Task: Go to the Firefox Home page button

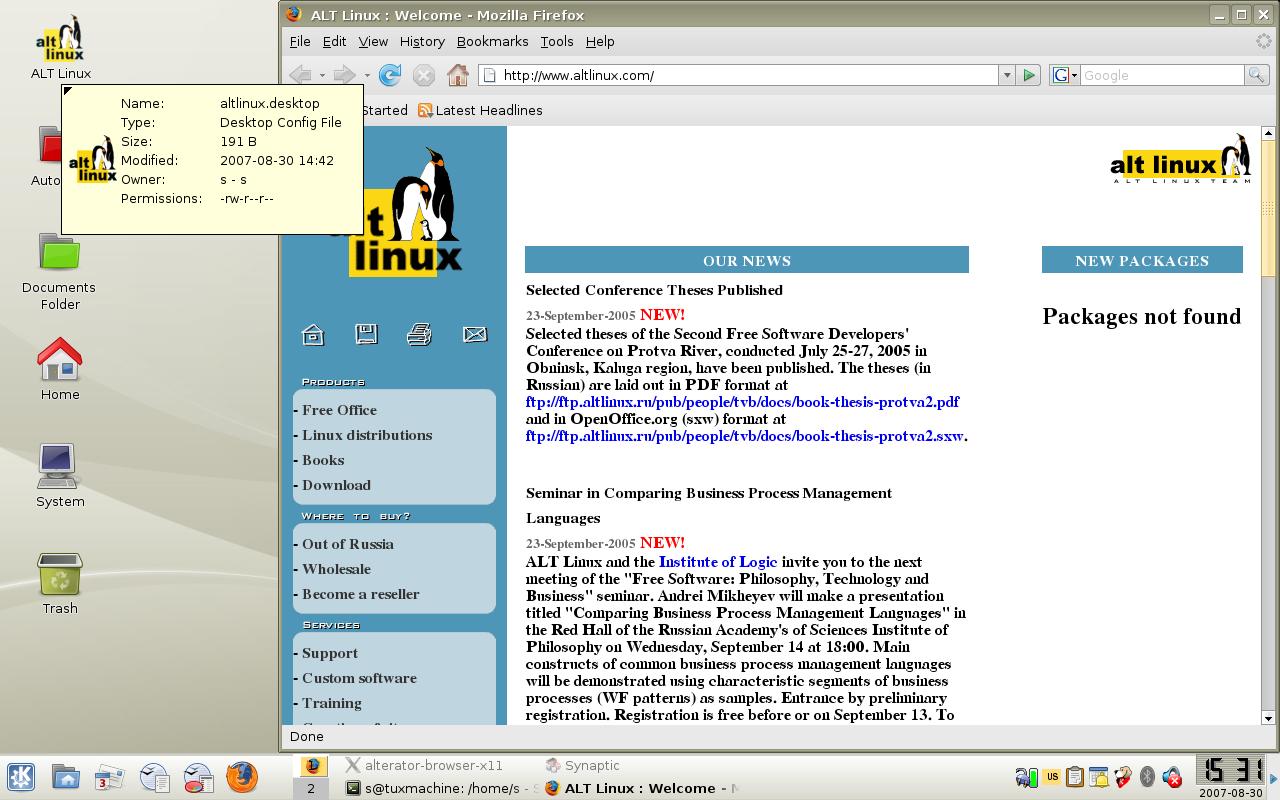Action: tap(458, 75)
